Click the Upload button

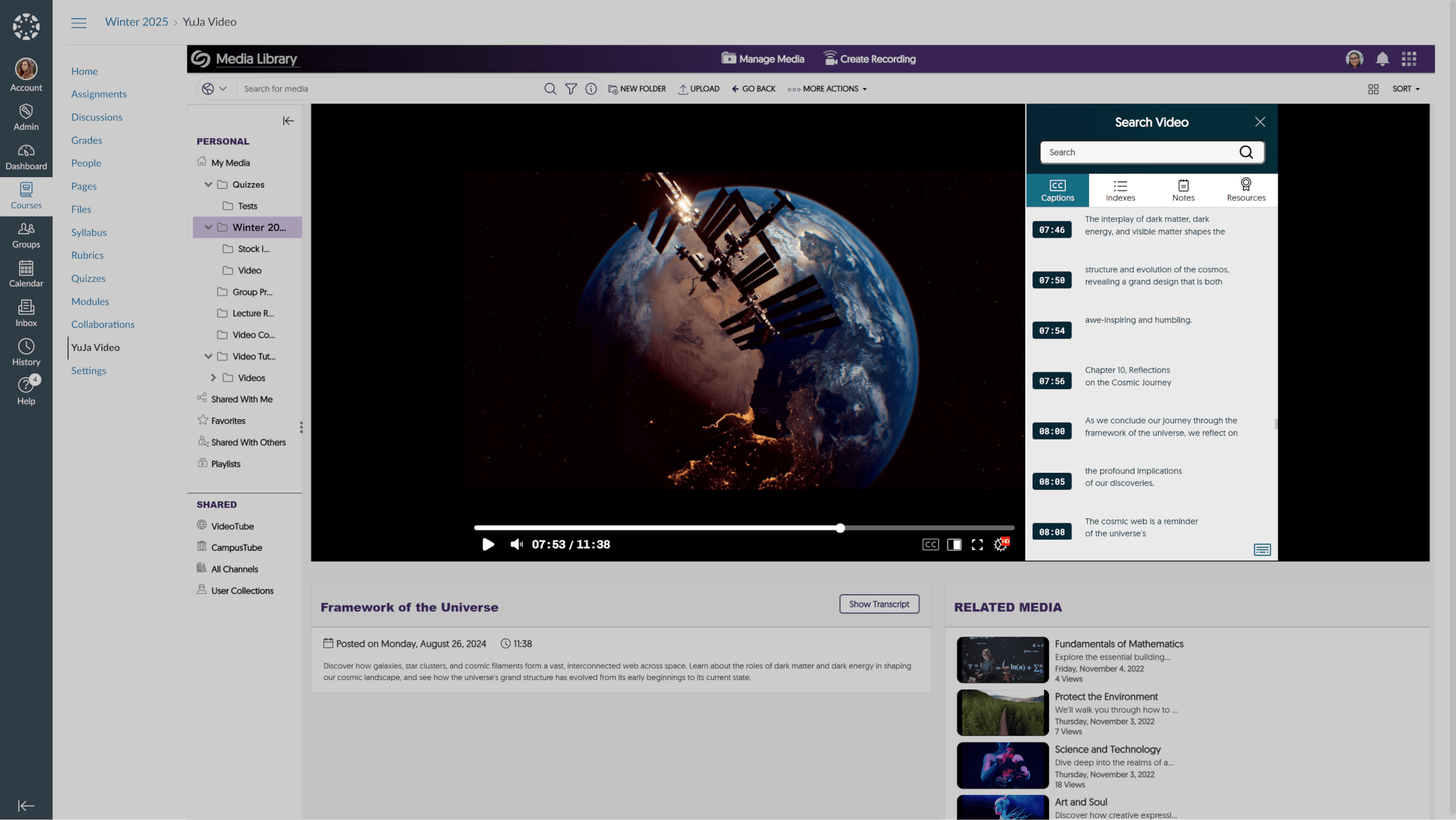[699, 89]
